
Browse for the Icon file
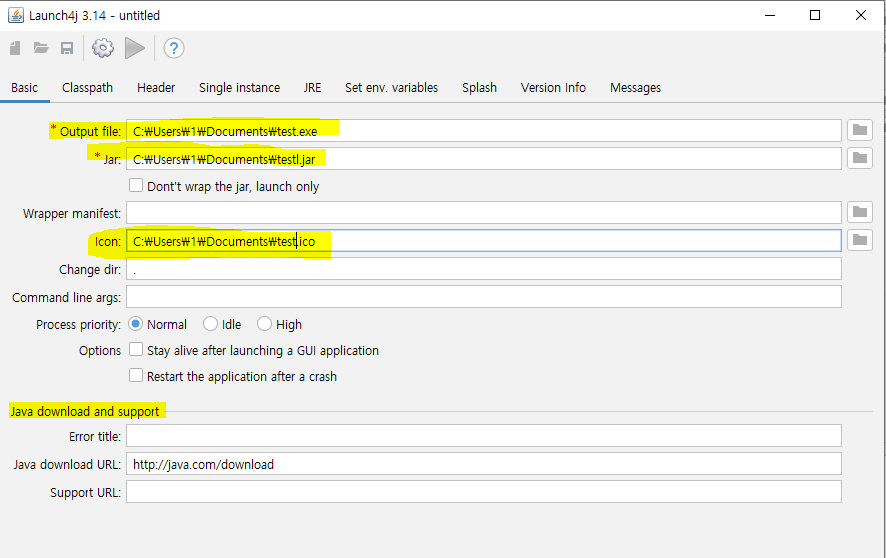tap(860, 240)
